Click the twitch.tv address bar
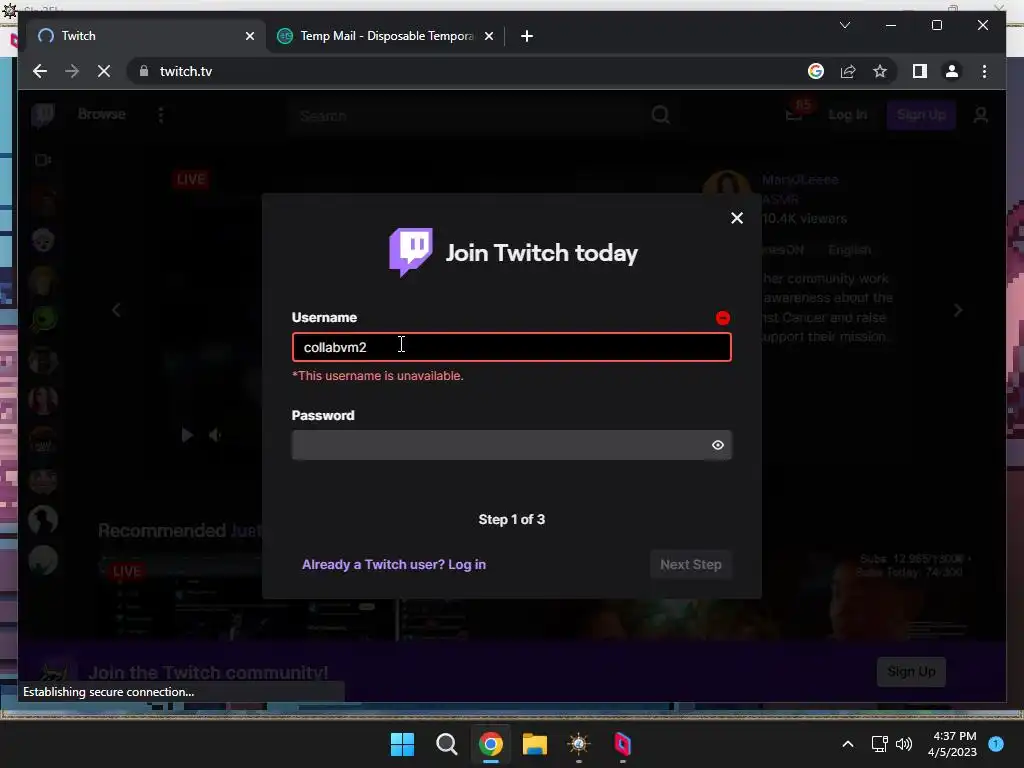Screen dimensions: 1024x768 [470, 71]
